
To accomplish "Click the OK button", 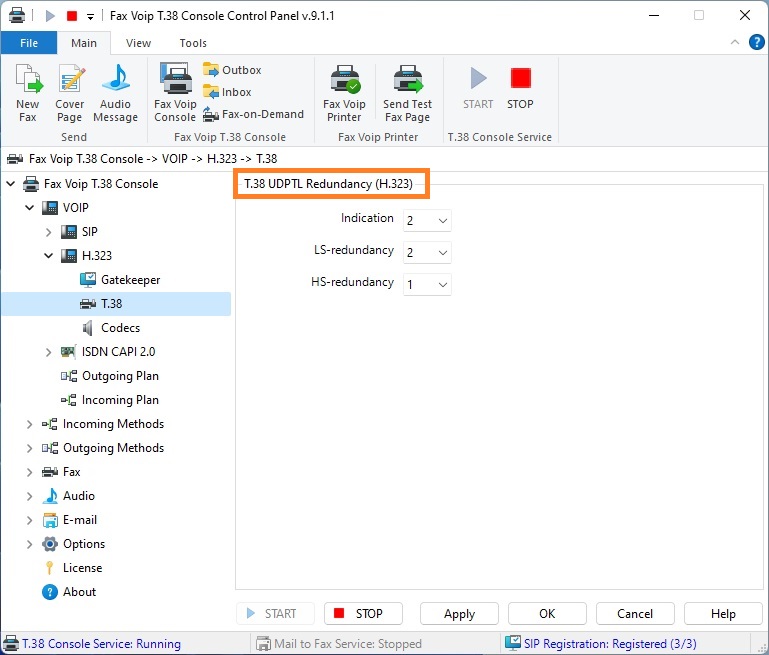I will pos(547,614).
